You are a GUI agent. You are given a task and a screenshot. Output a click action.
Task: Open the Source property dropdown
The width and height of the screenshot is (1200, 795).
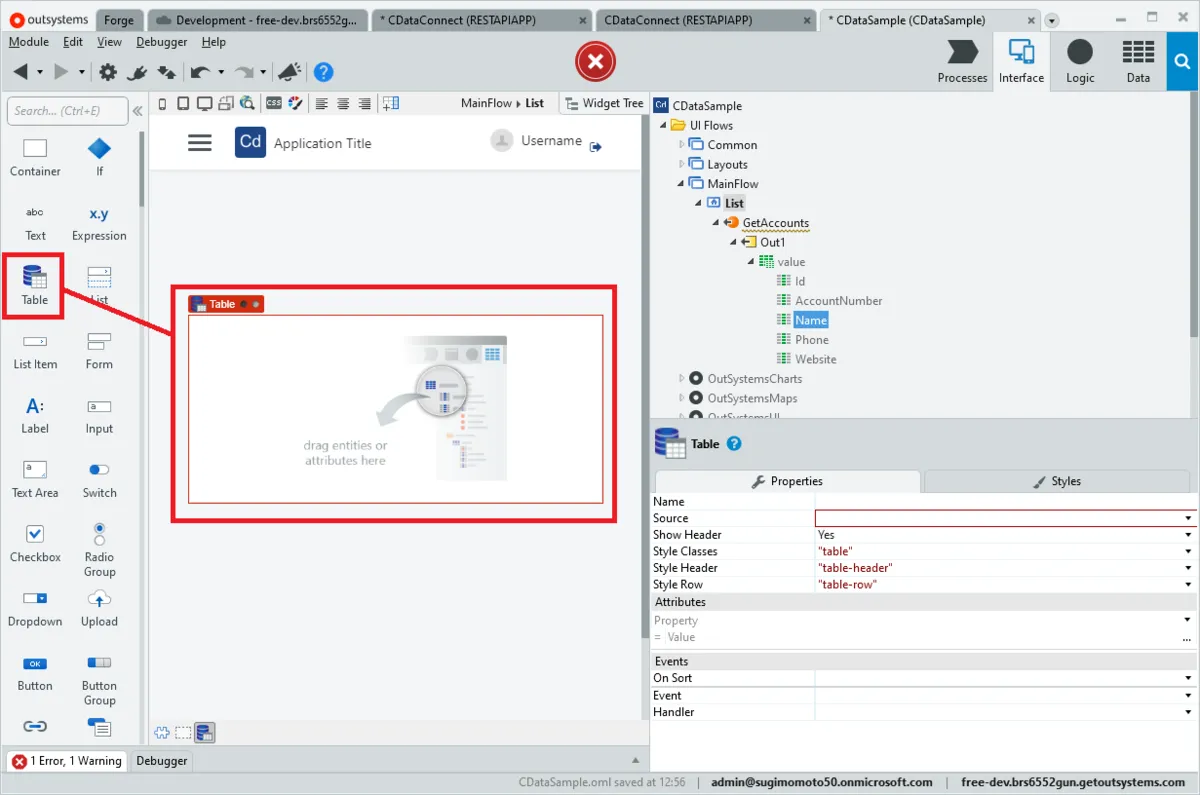(1188, 518)
